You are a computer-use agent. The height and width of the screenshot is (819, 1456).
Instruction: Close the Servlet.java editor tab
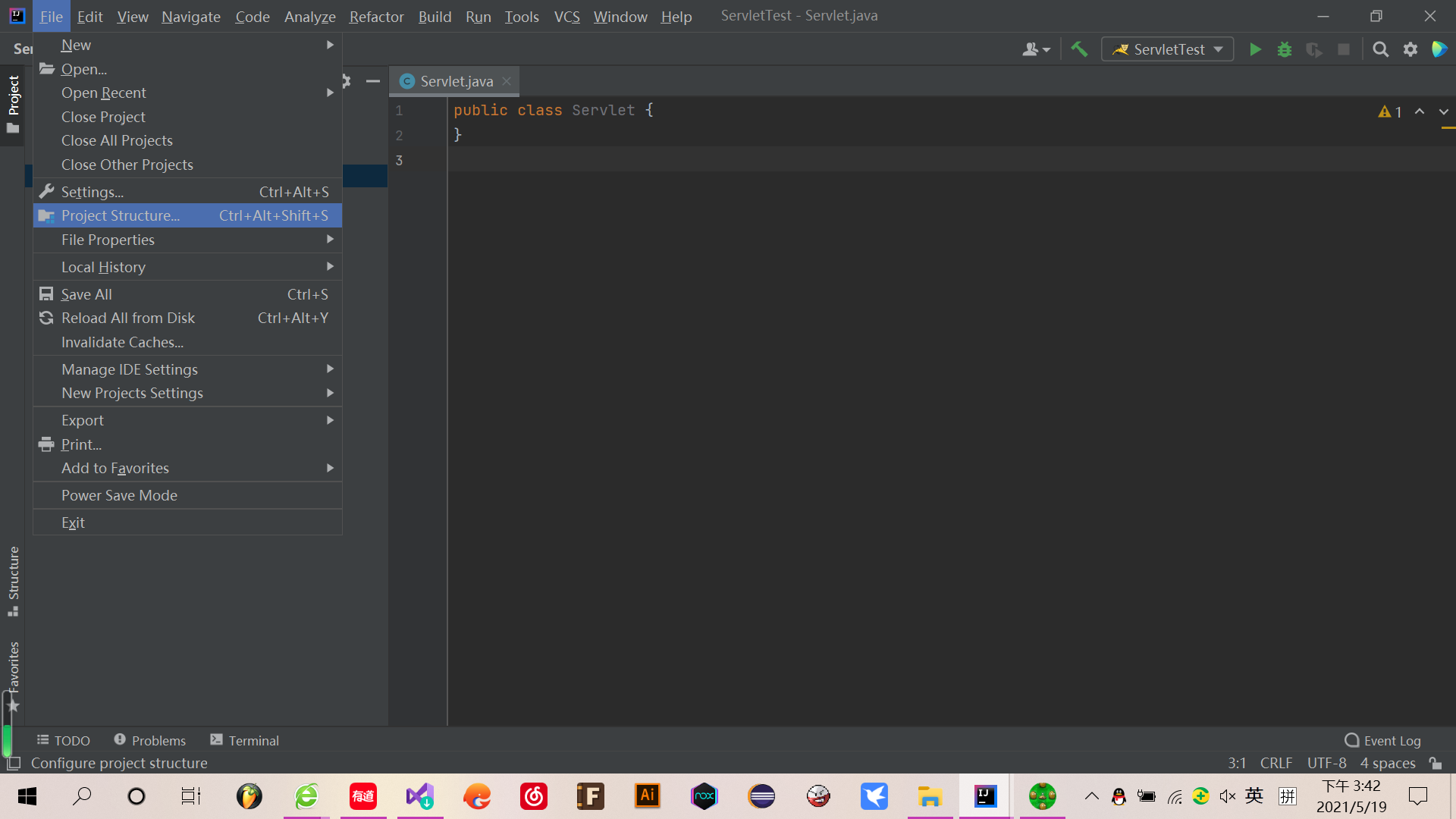click(x=507, y=81)
